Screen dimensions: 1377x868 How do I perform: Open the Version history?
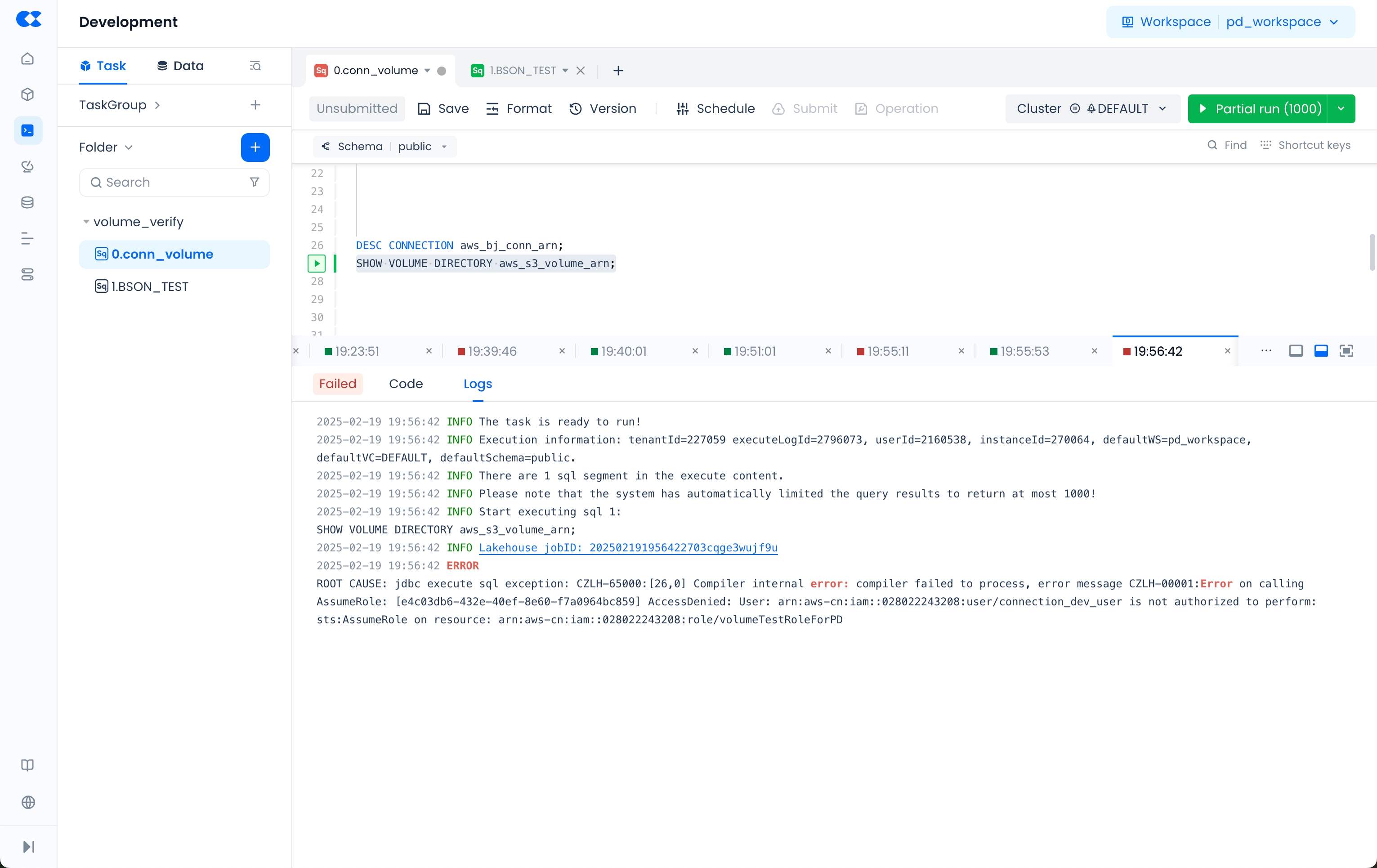pos(602,109)
